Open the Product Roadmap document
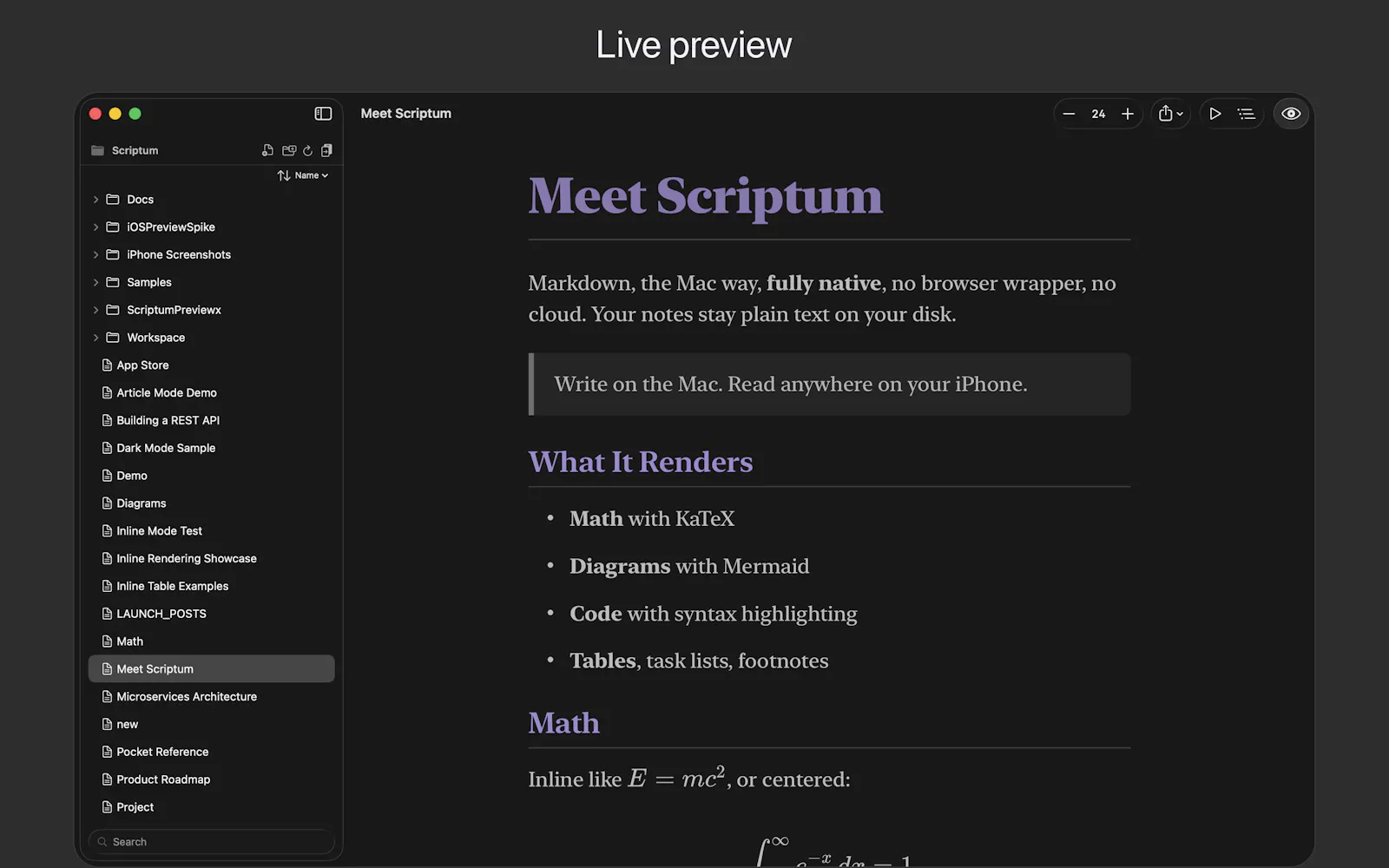 (x=211, y=779)
